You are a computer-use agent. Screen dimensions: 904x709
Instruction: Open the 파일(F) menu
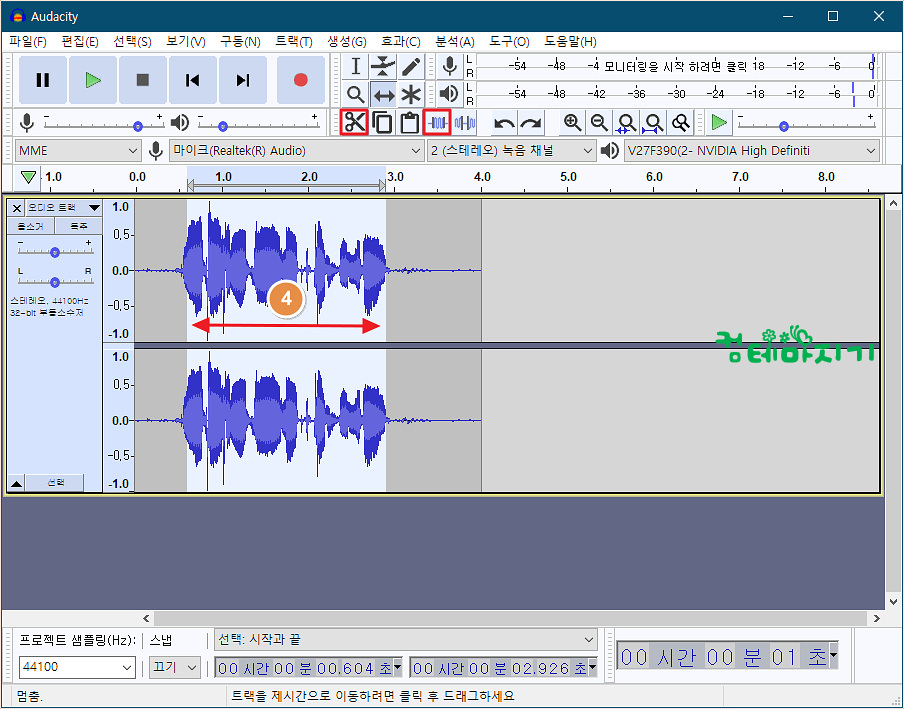[28, 42]
